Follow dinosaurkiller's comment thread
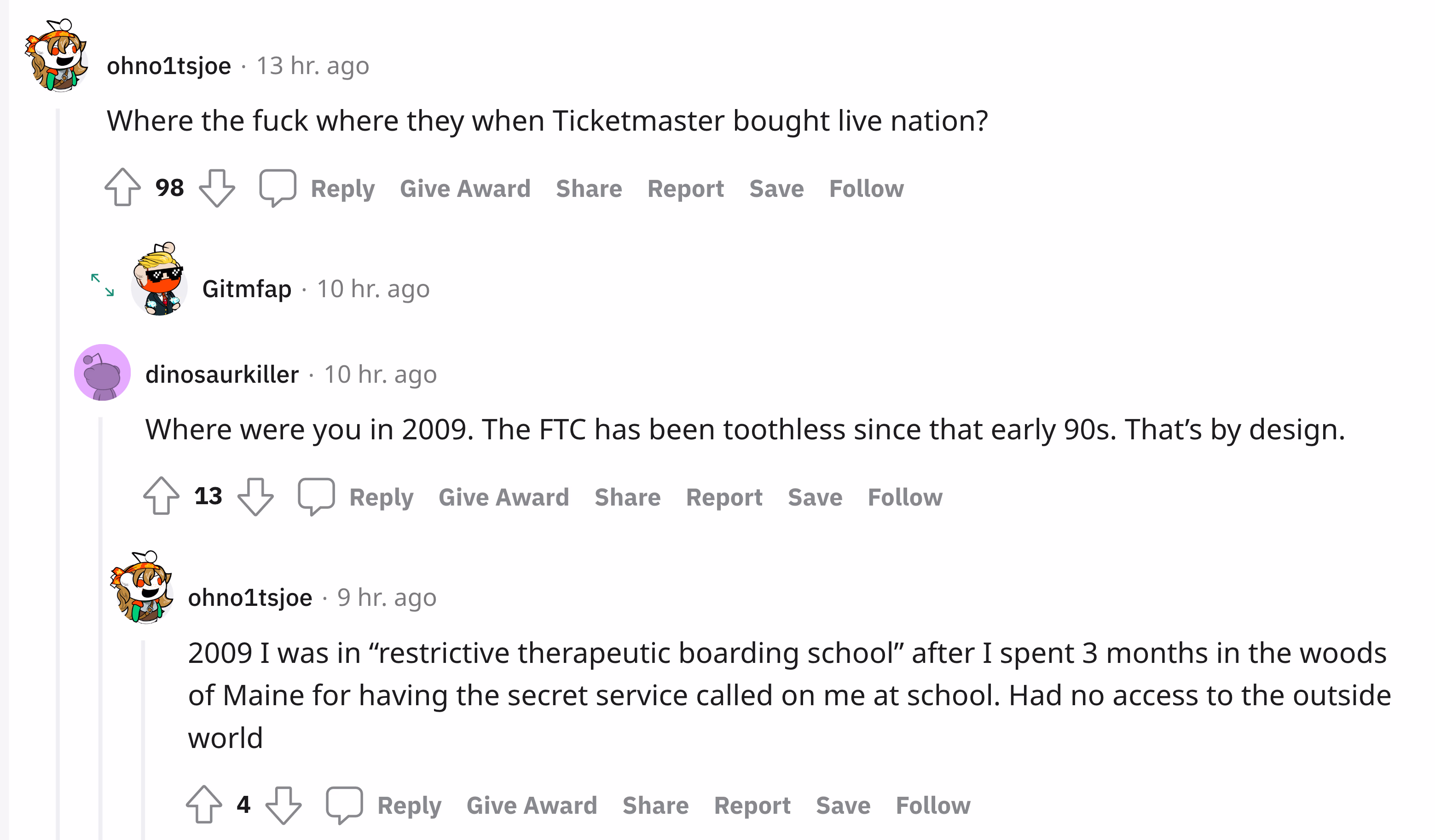 [x=904, y=497]
